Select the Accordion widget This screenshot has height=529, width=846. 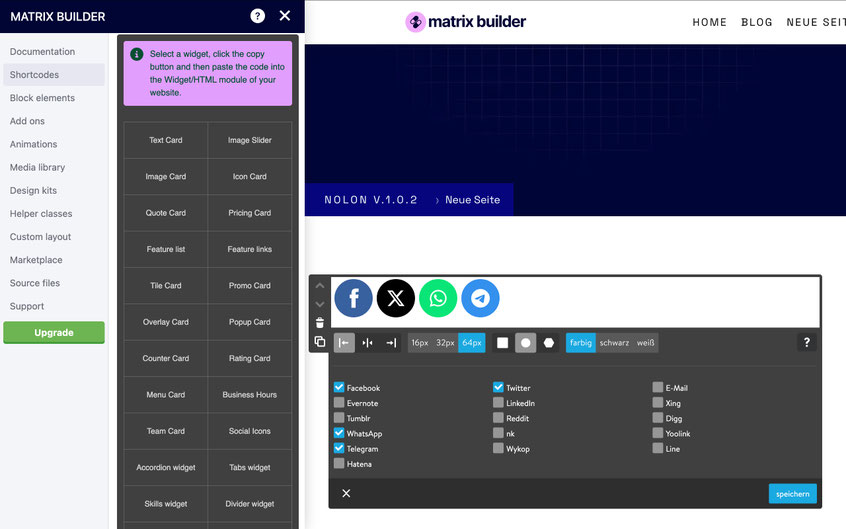pyautogui.click(x=166, y=467)
